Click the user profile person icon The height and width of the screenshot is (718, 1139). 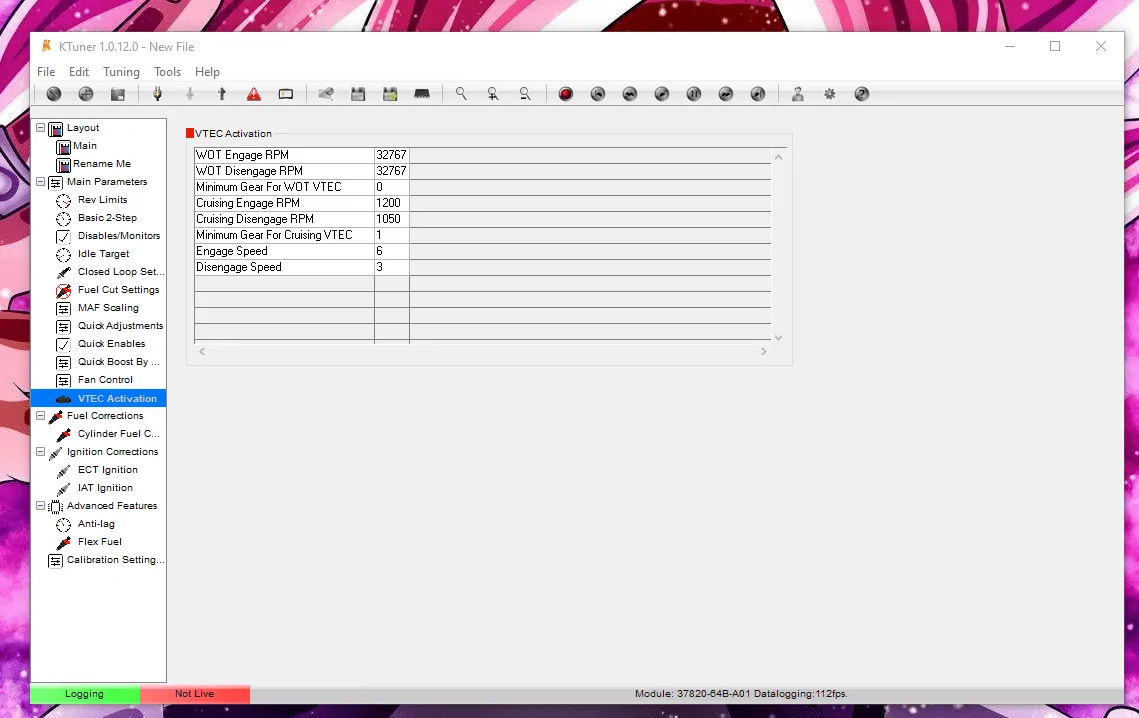[x=798, y=94]
